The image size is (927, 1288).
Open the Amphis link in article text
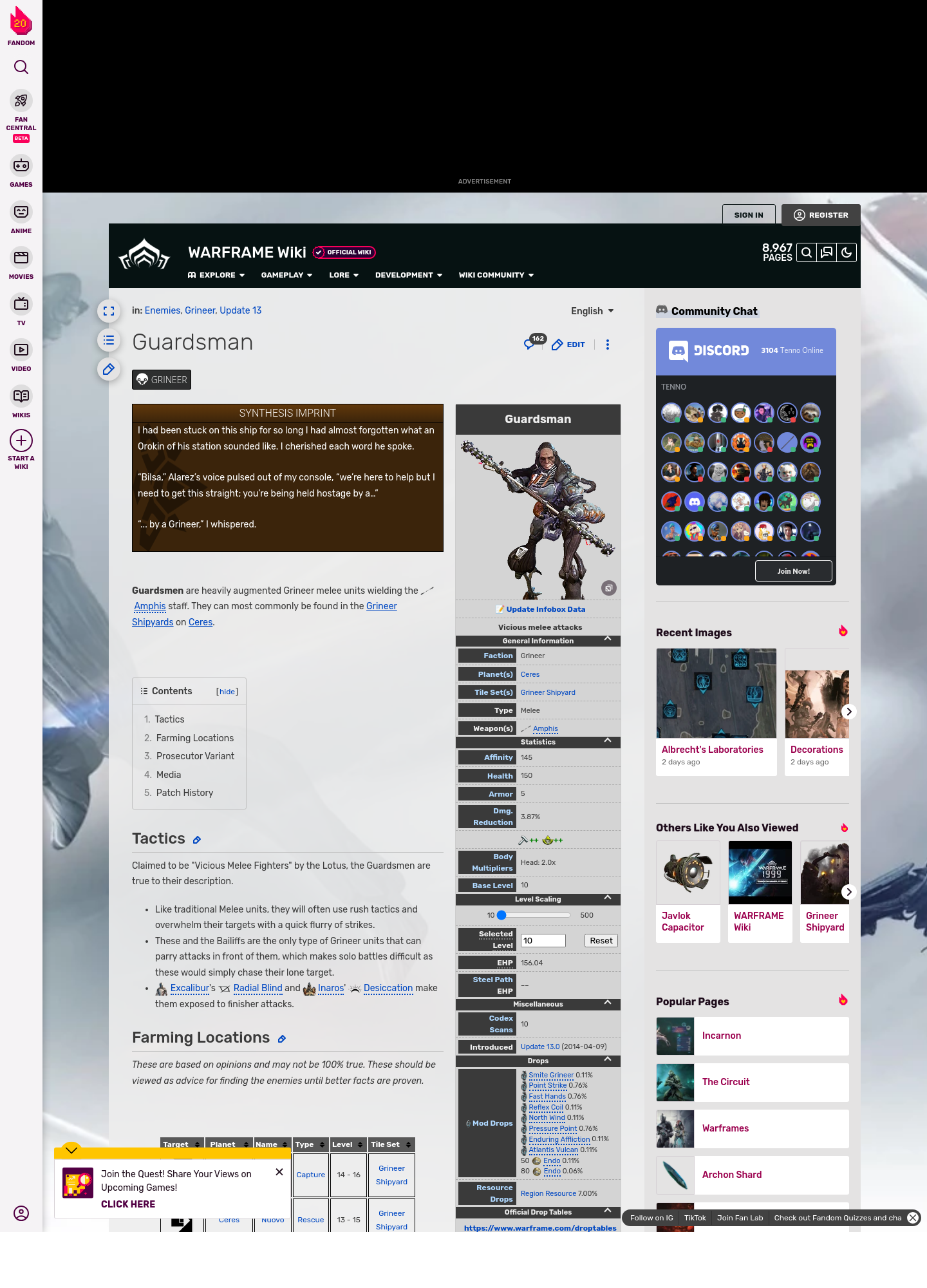(x=150, y=606)
